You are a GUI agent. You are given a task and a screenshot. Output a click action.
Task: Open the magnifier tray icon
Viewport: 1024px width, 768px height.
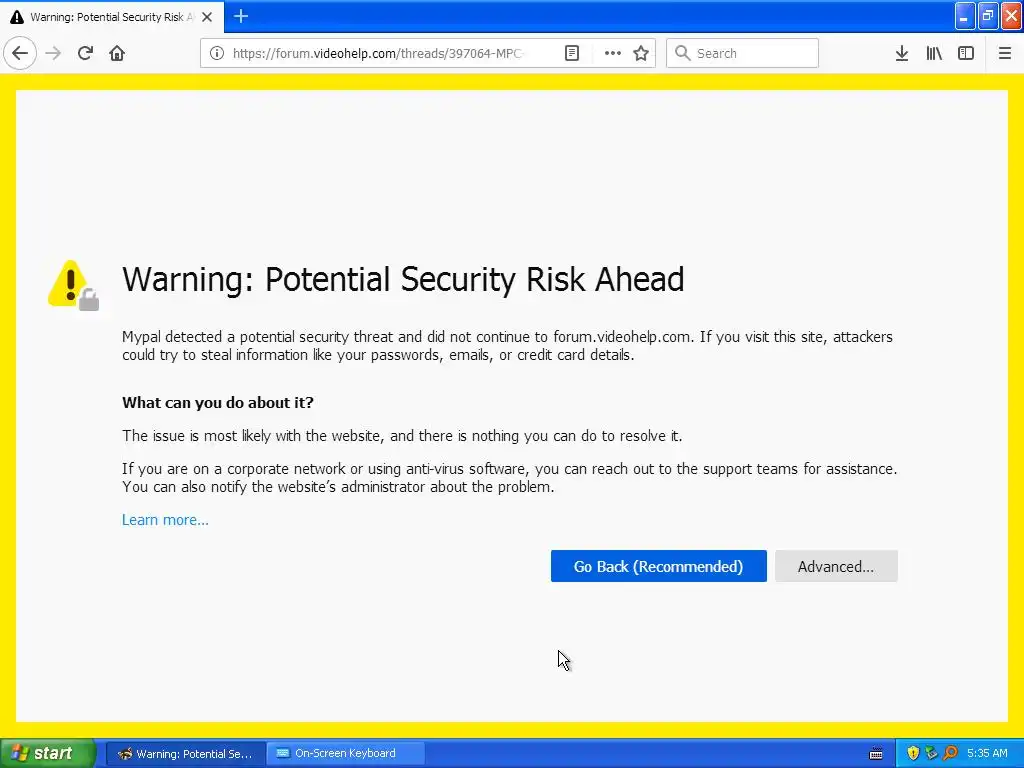tap(950, 754)
